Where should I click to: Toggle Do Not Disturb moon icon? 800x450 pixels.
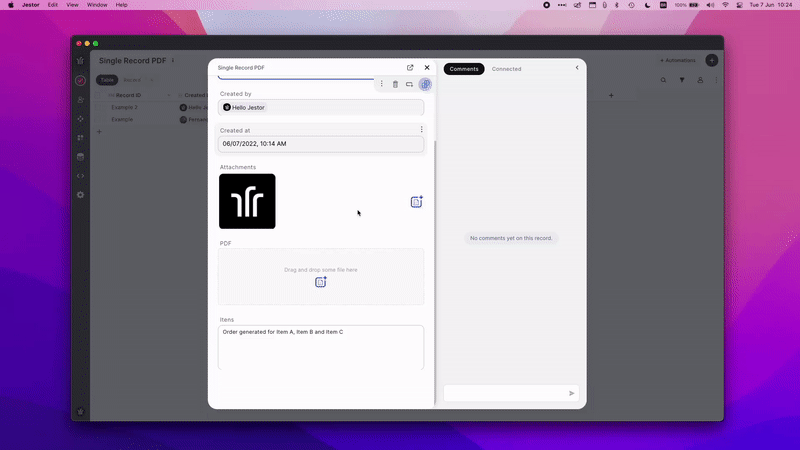point(647,5)
